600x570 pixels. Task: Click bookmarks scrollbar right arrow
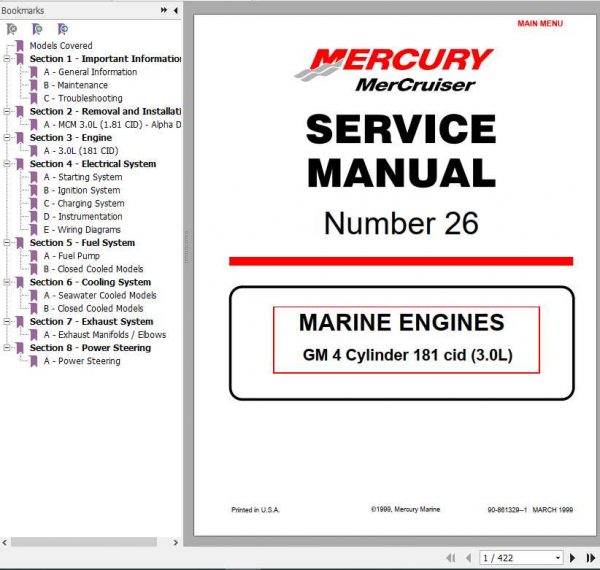pyautogui.click(x=176, y=542)
